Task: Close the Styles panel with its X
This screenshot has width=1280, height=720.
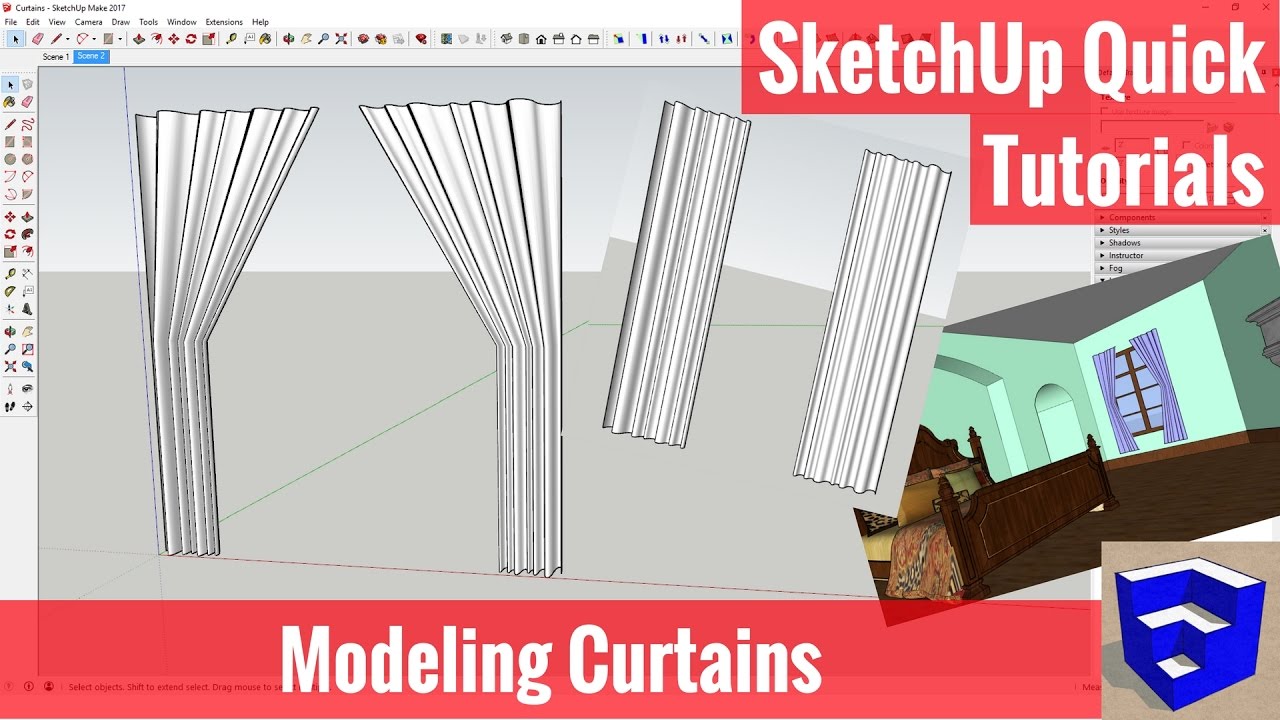Action: (1265, 230)
